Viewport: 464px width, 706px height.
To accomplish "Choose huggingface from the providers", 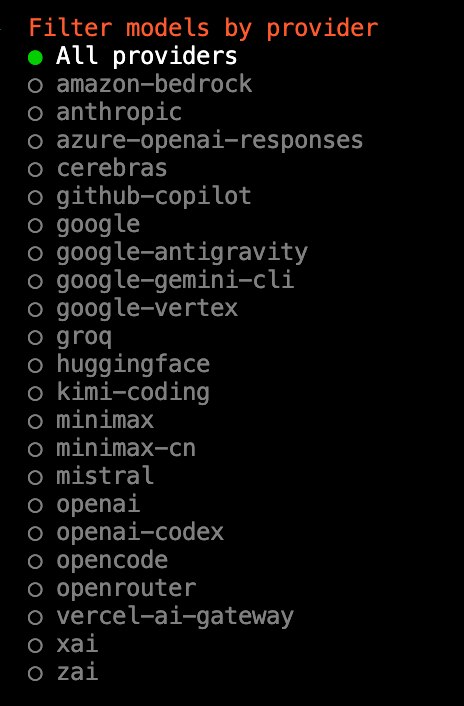I will 118,364.
